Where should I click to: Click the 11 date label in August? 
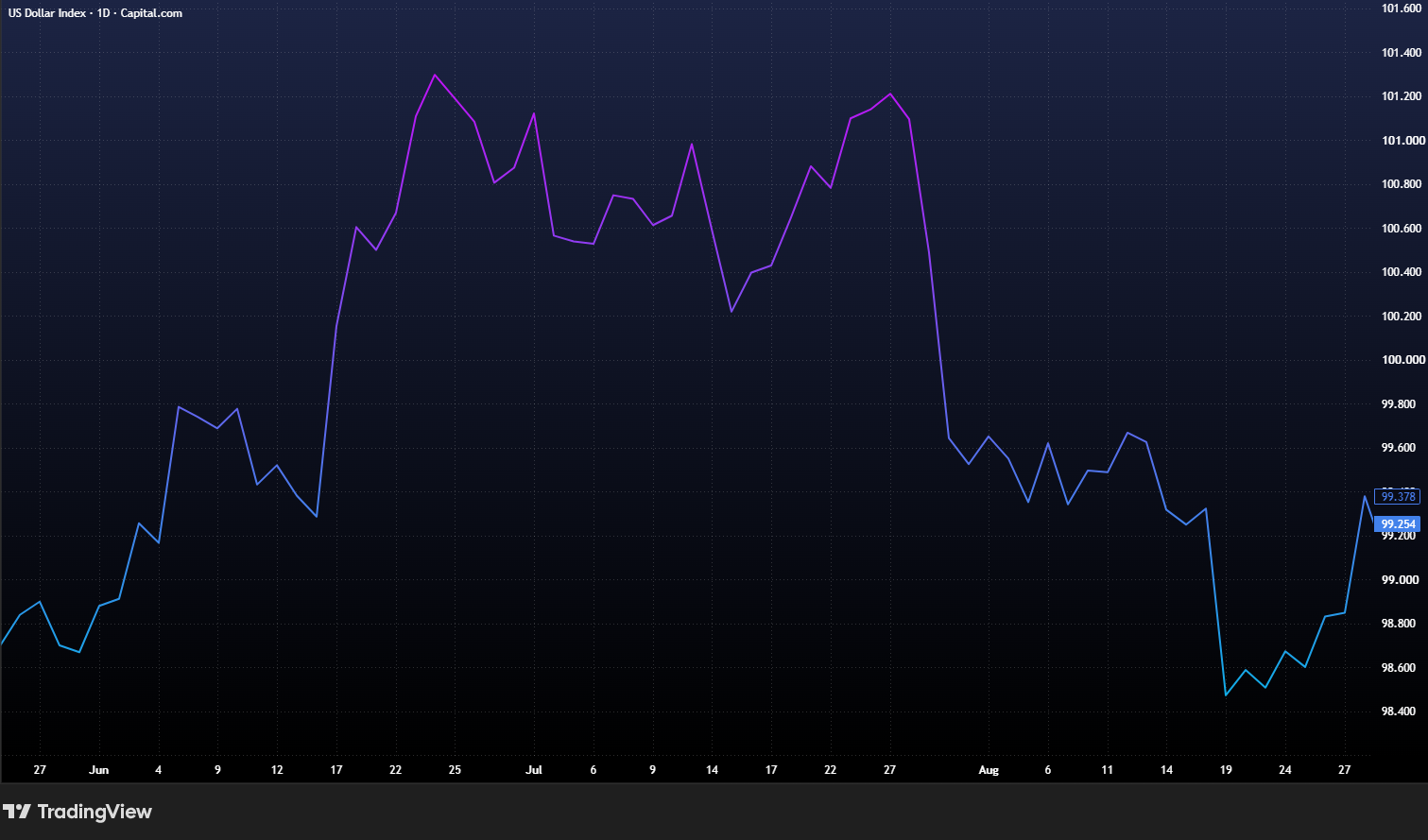click(1107, 770)
